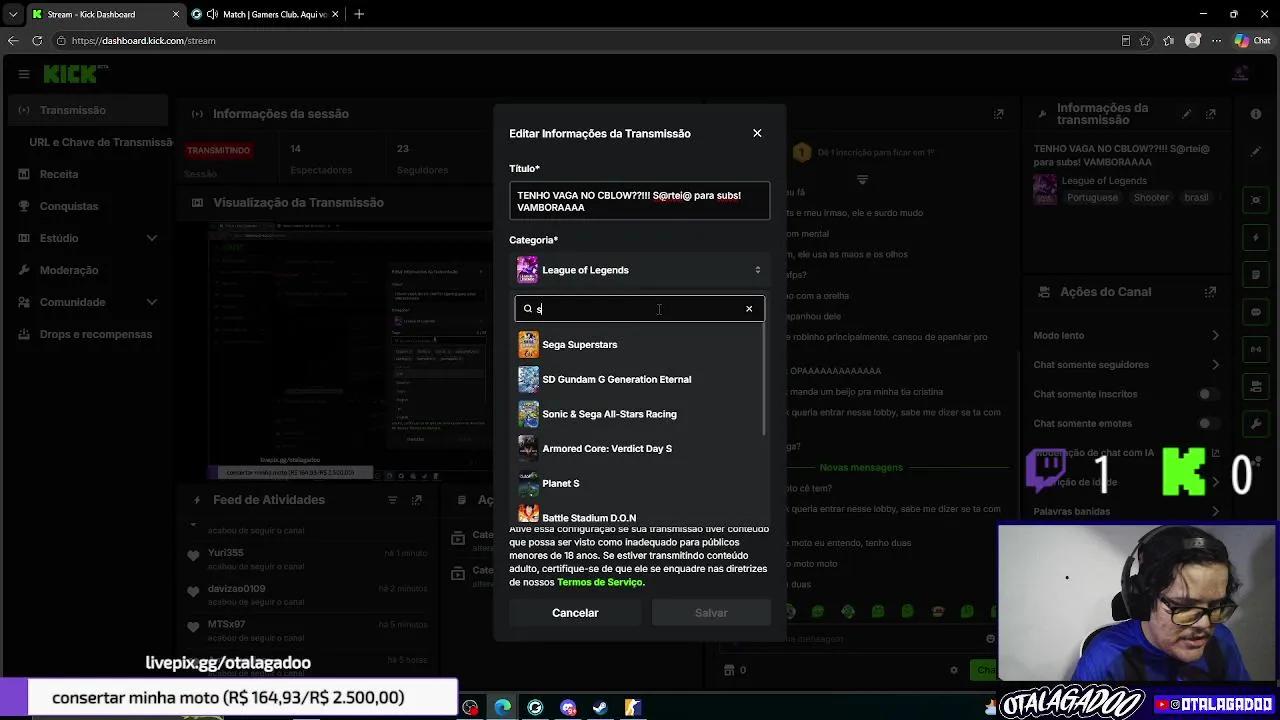1280x720 pixels.
Task: Pop out Informações da transmissão panel
Action: (1211, 114)
